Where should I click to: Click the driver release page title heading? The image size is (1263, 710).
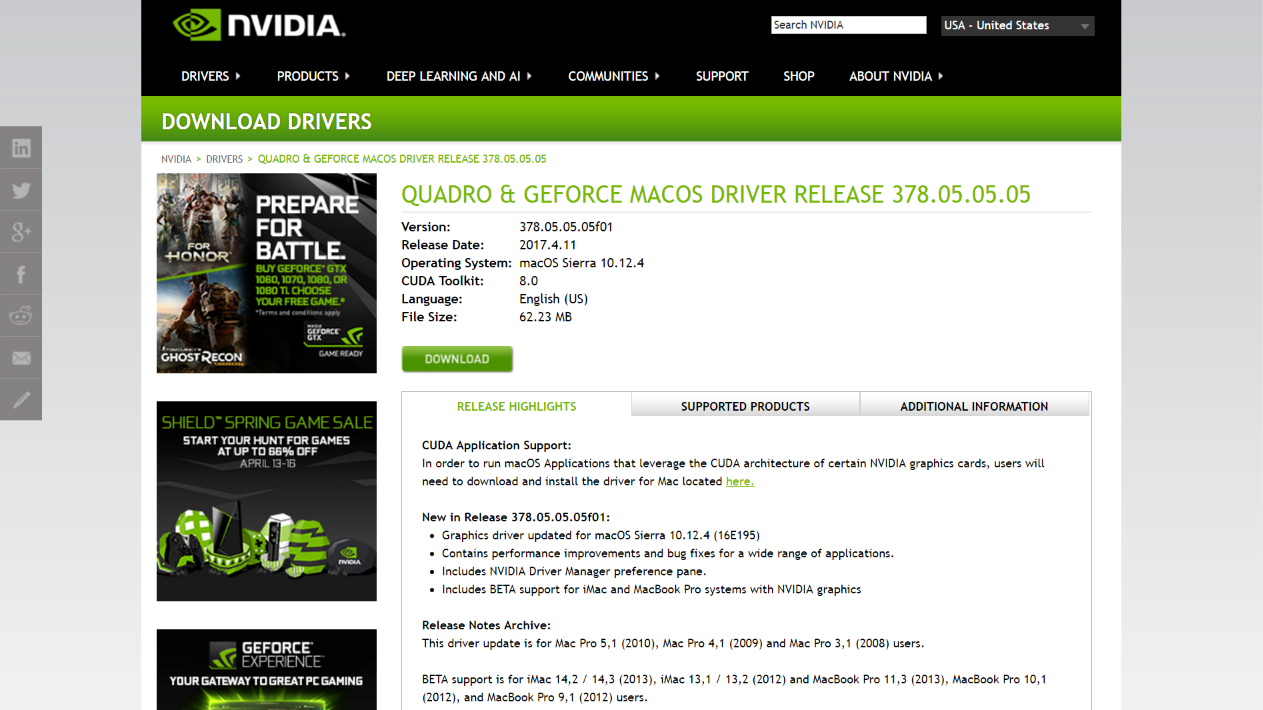coord(716,194)
